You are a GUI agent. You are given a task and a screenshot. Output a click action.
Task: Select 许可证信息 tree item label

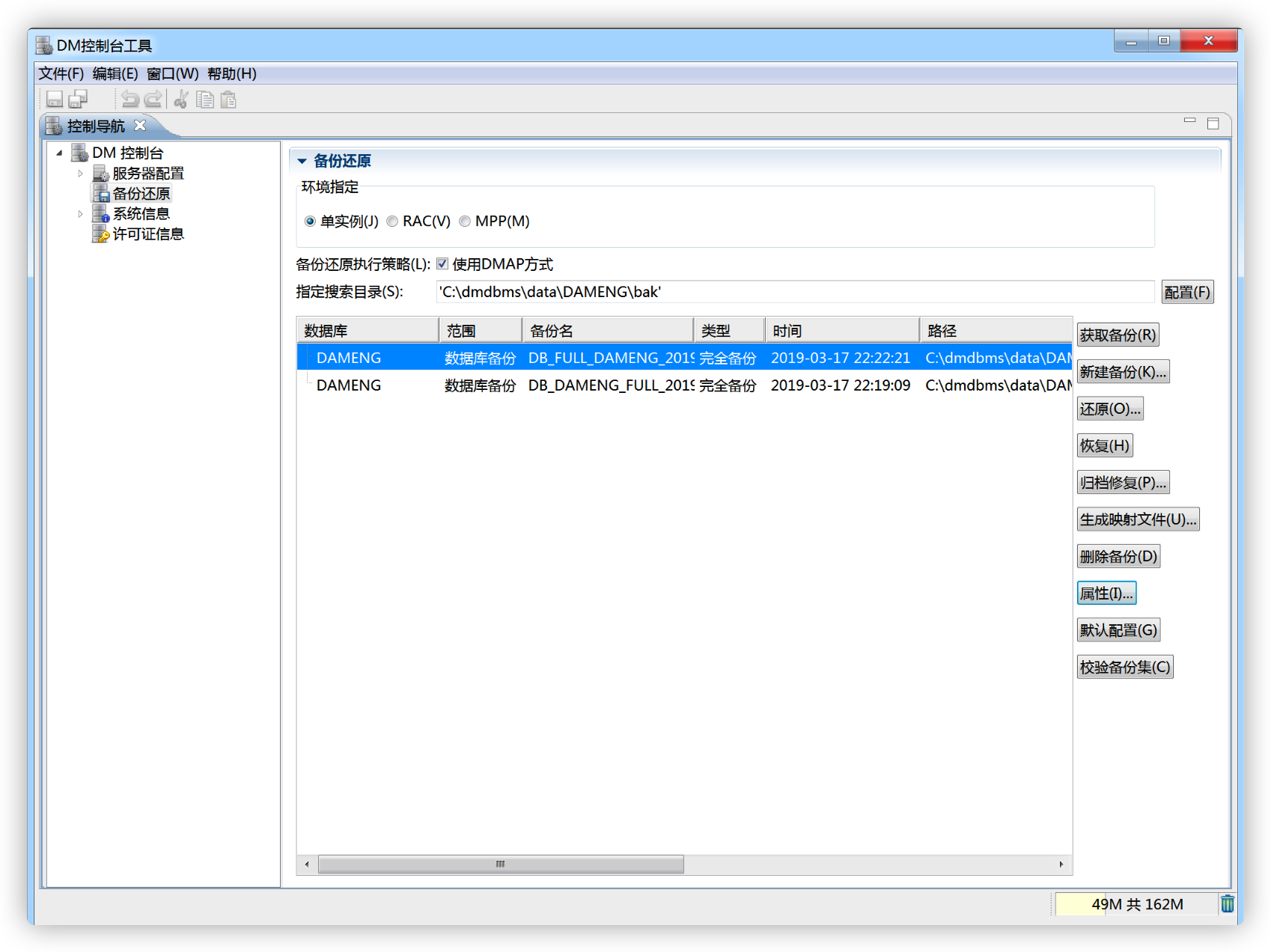[148, 234]
